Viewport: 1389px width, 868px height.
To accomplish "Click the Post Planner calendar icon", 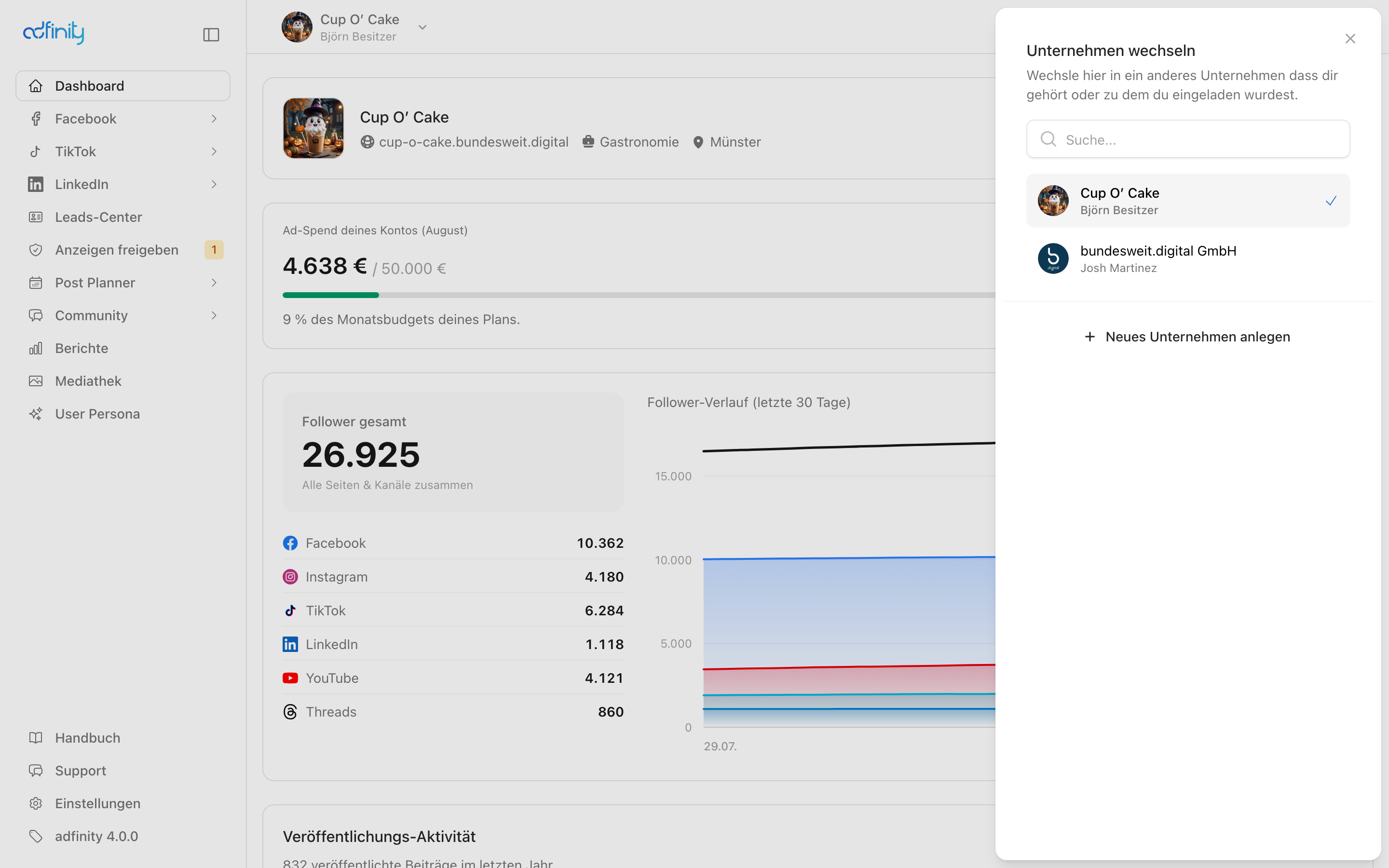I will click(x=36, y=283).
